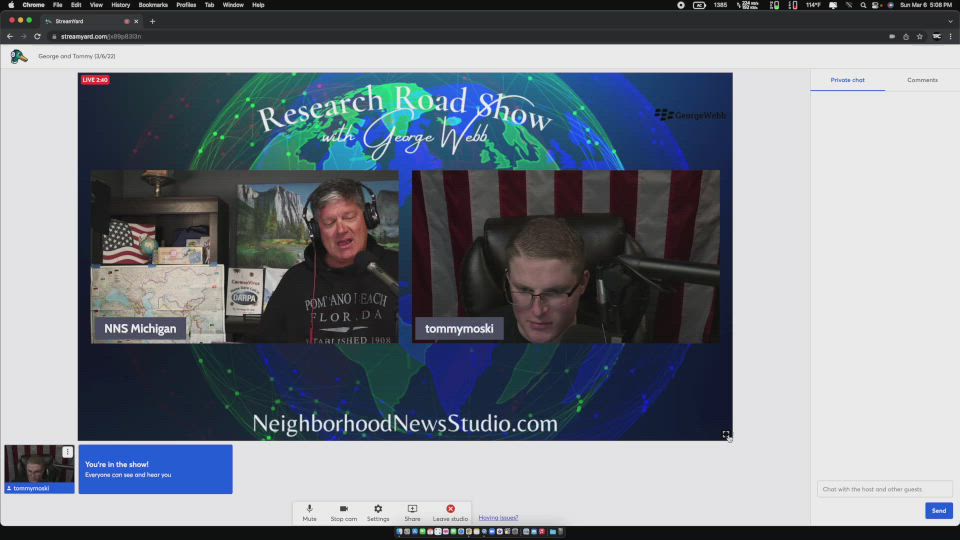This screenshot has height=540, width=960.
Task: Open the studio Settings gear
Action: tap(378, 512)
